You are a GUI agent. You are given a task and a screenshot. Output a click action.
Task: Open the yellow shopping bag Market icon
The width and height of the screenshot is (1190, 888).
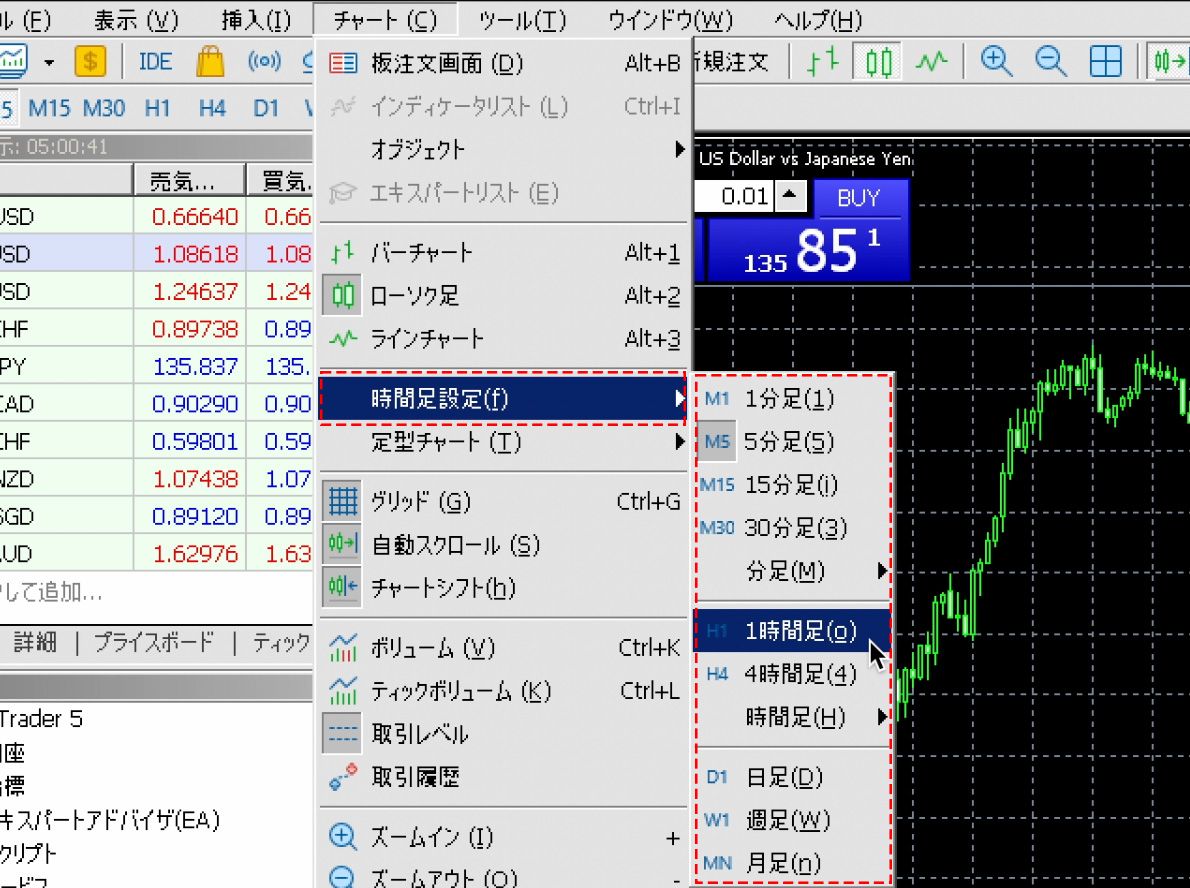tap(210, 62)
